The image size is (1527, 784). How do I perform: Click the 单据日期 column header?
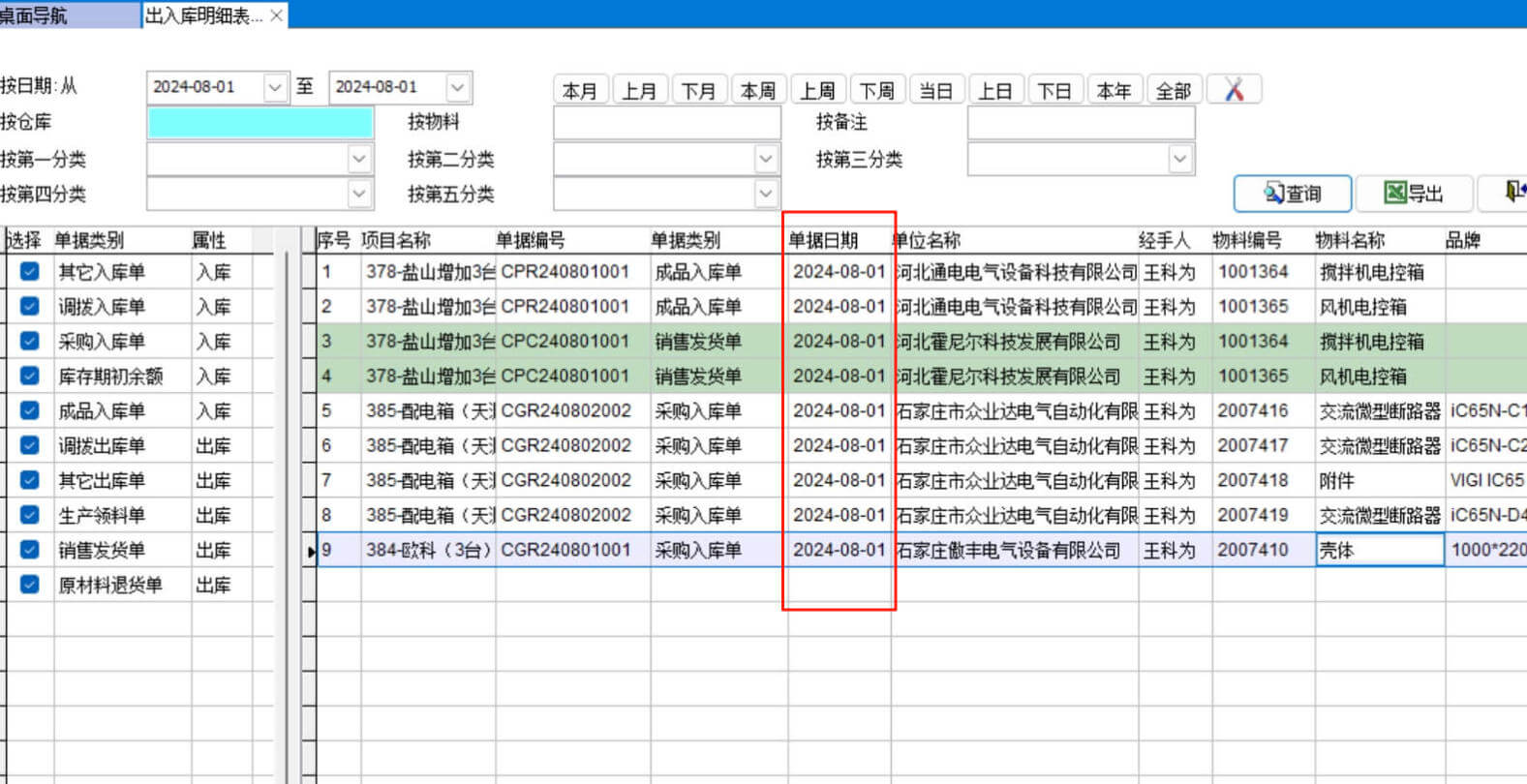823,240
